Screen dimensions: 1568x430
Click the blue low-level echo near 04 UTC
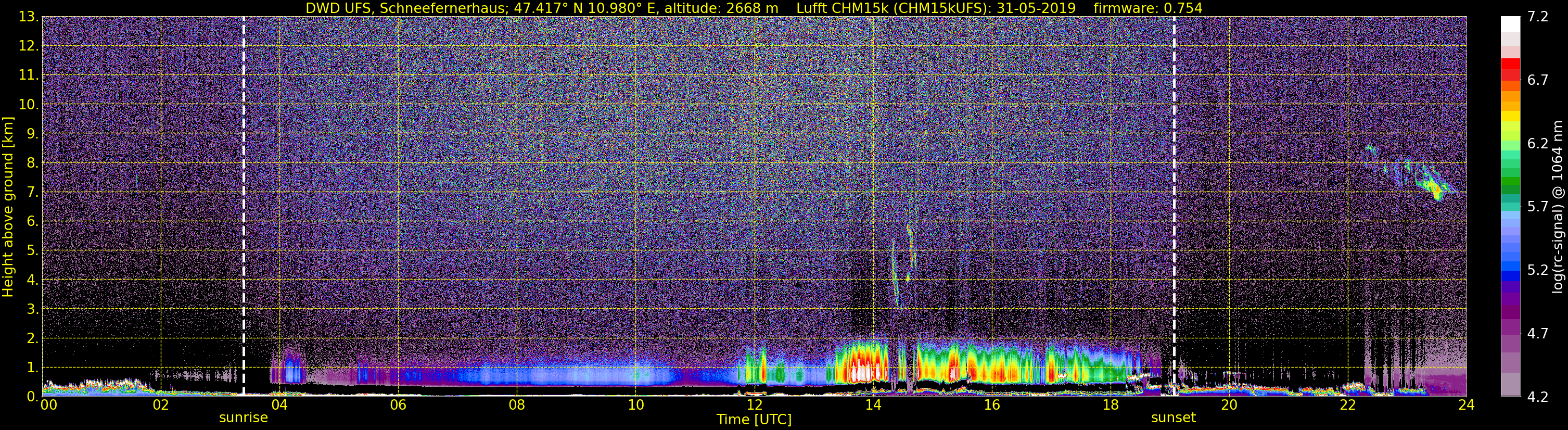coord(293,370)
